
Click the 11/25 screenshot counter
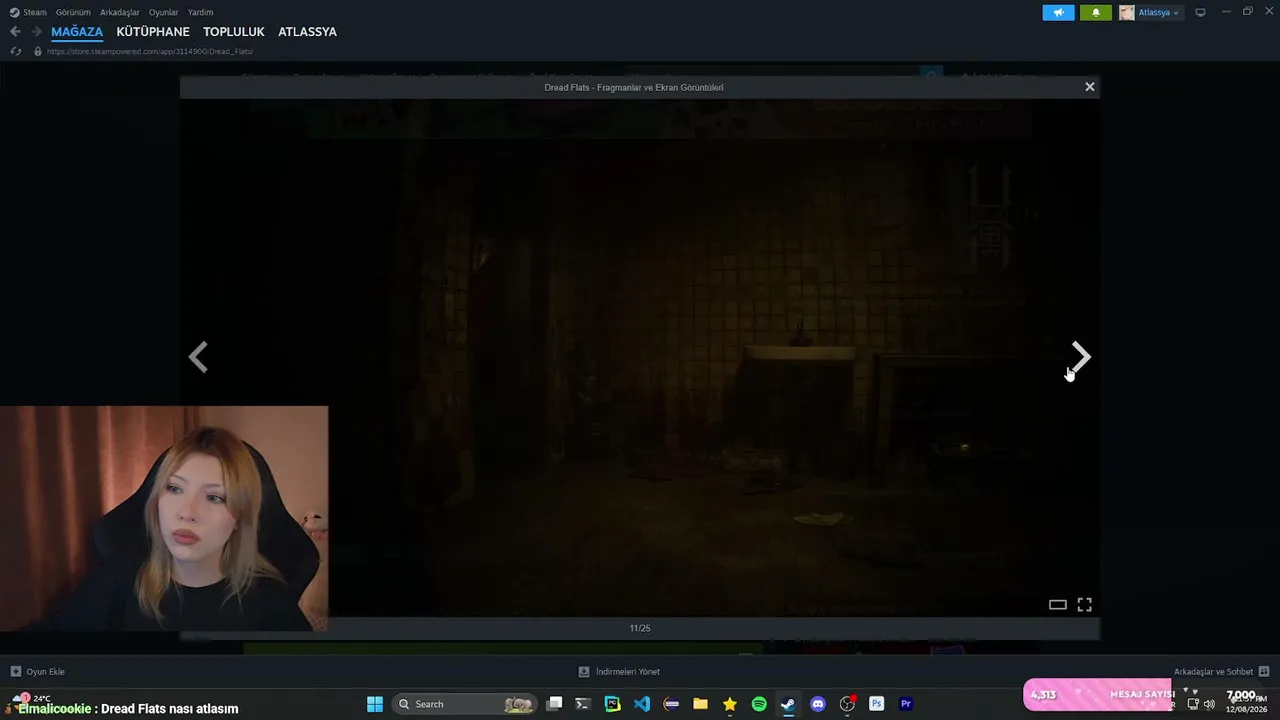(640, 628)
